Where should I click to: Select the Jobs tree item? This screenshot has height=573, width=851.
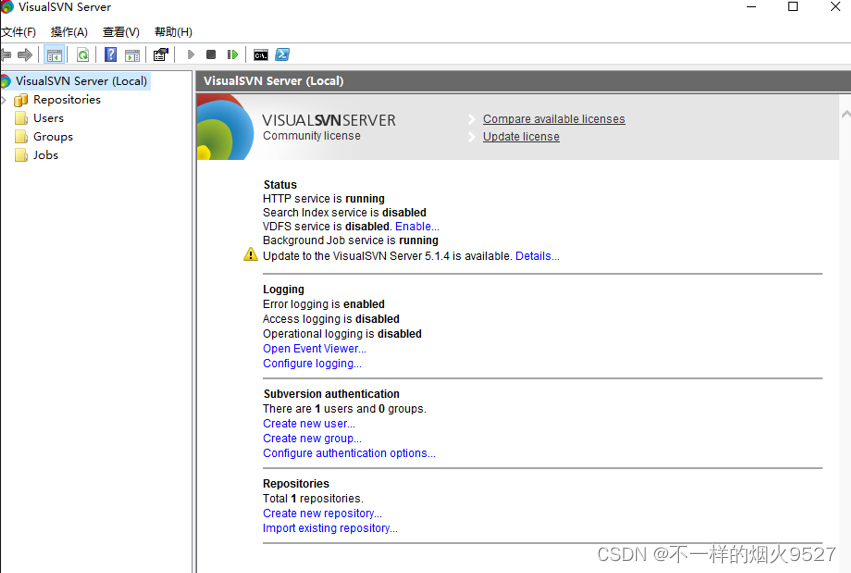pos(46,155)
